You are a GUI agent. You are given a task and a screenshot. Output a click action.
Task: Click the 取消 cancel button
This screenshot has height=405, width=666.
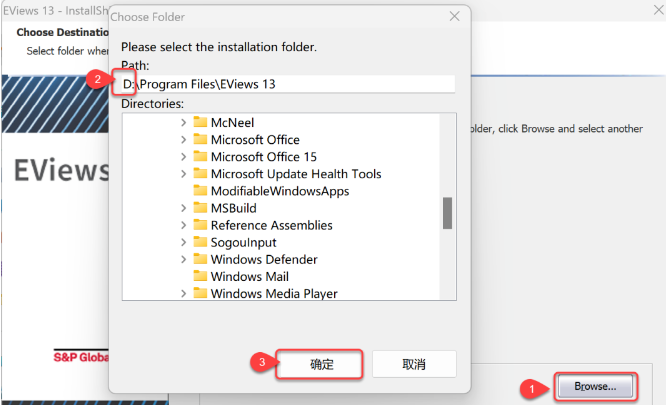click(x=414, y=364)
